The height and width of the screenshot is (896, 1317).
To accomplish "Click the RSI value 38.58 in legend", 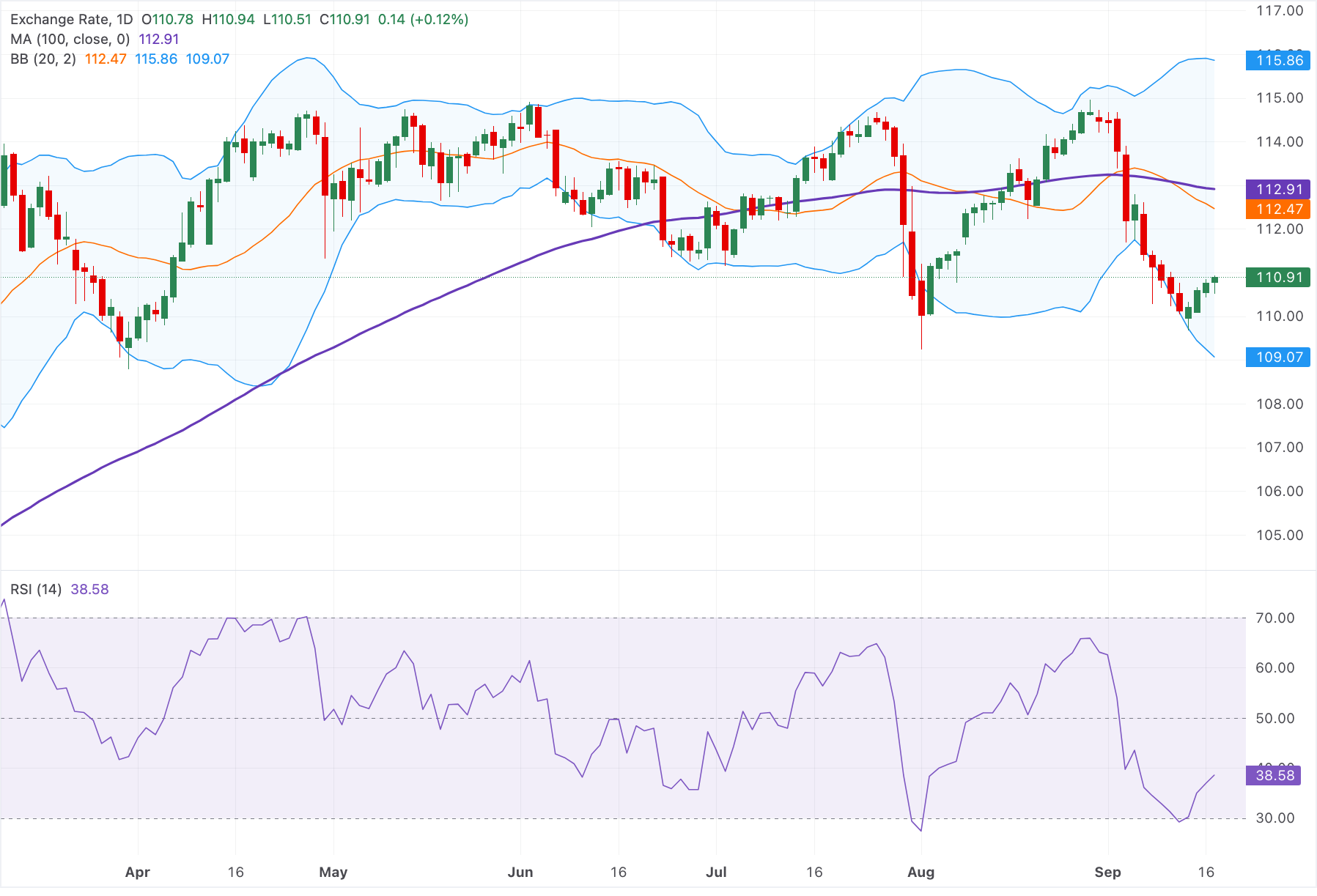I will click(89, 590).
